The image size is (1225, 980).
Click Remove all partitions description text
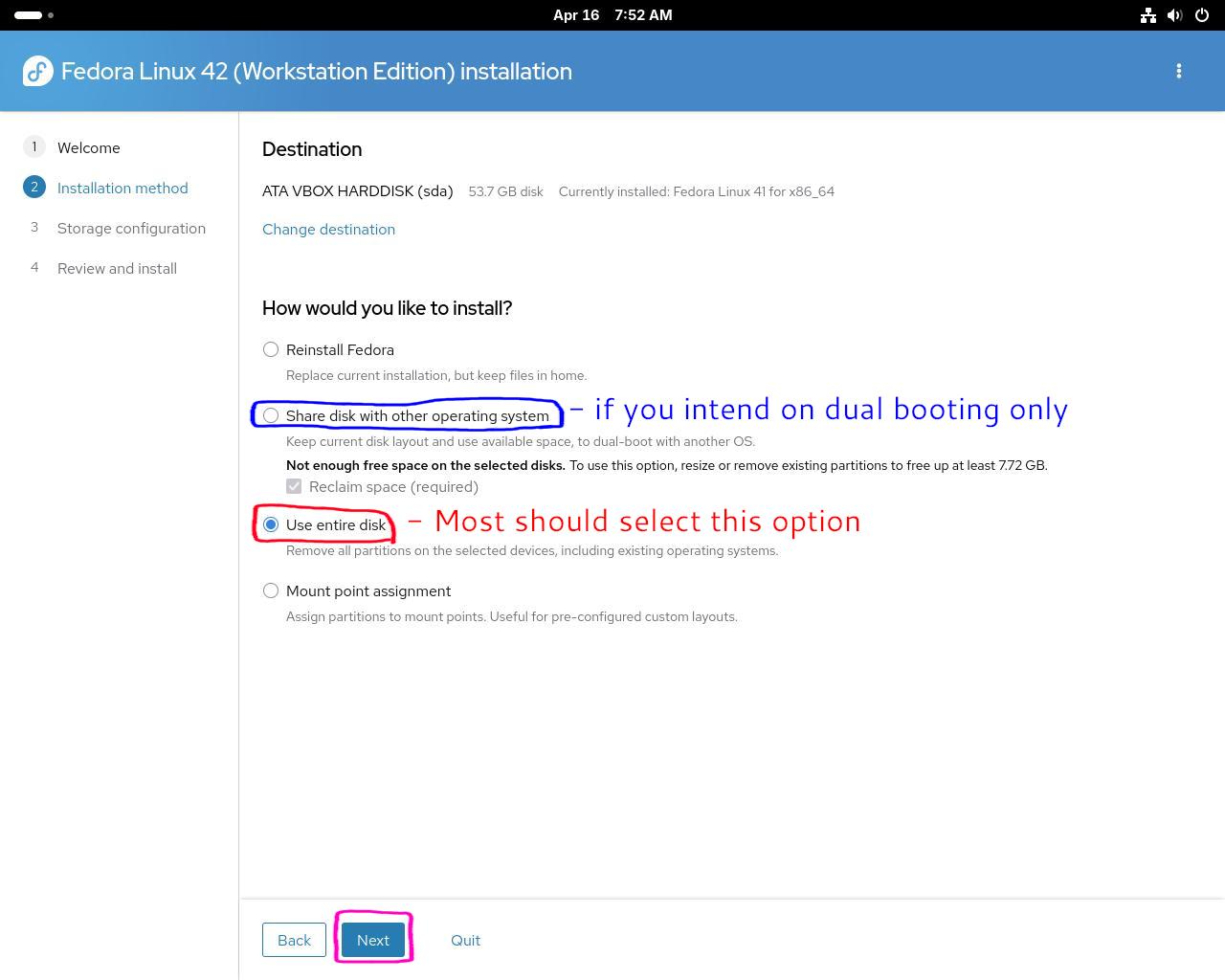[532, 550]
